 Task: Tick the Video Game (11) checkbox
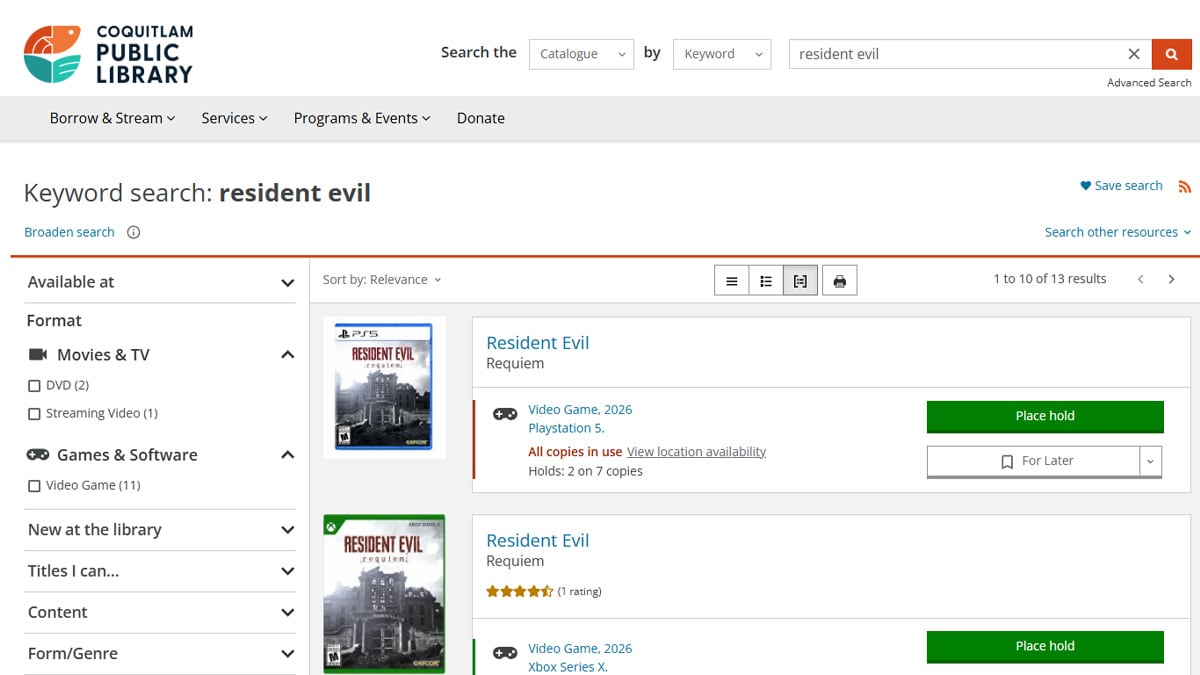(34, 486)
